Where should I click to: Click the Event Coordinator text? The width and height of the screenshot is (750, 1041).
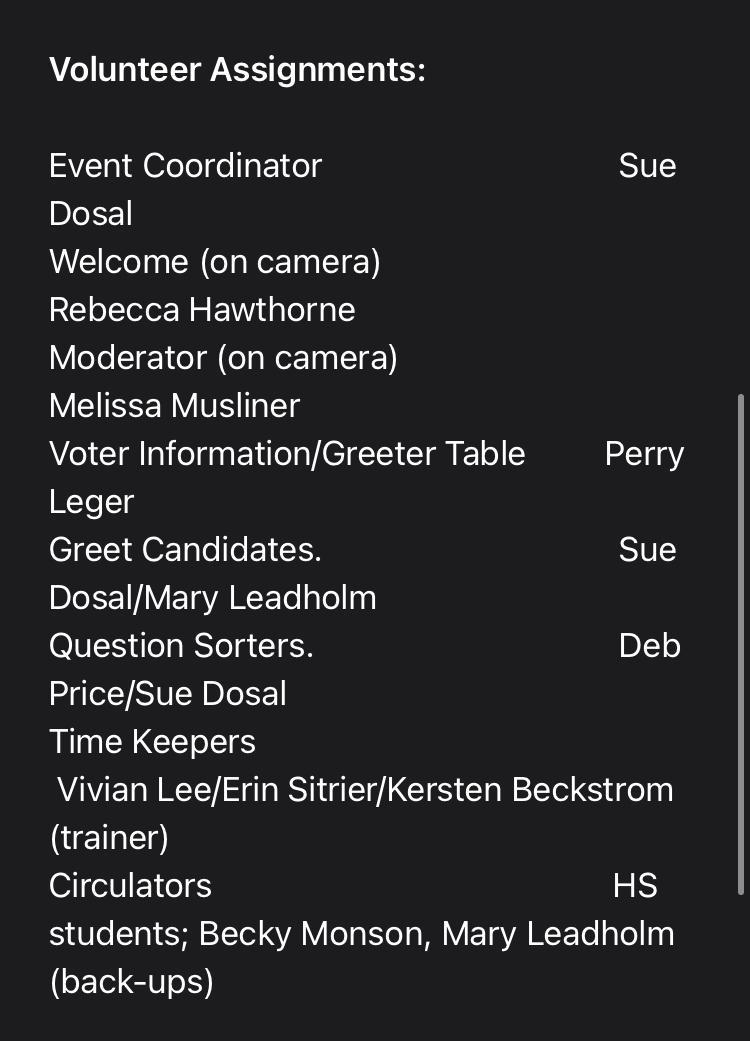click(x=185, y=165)
